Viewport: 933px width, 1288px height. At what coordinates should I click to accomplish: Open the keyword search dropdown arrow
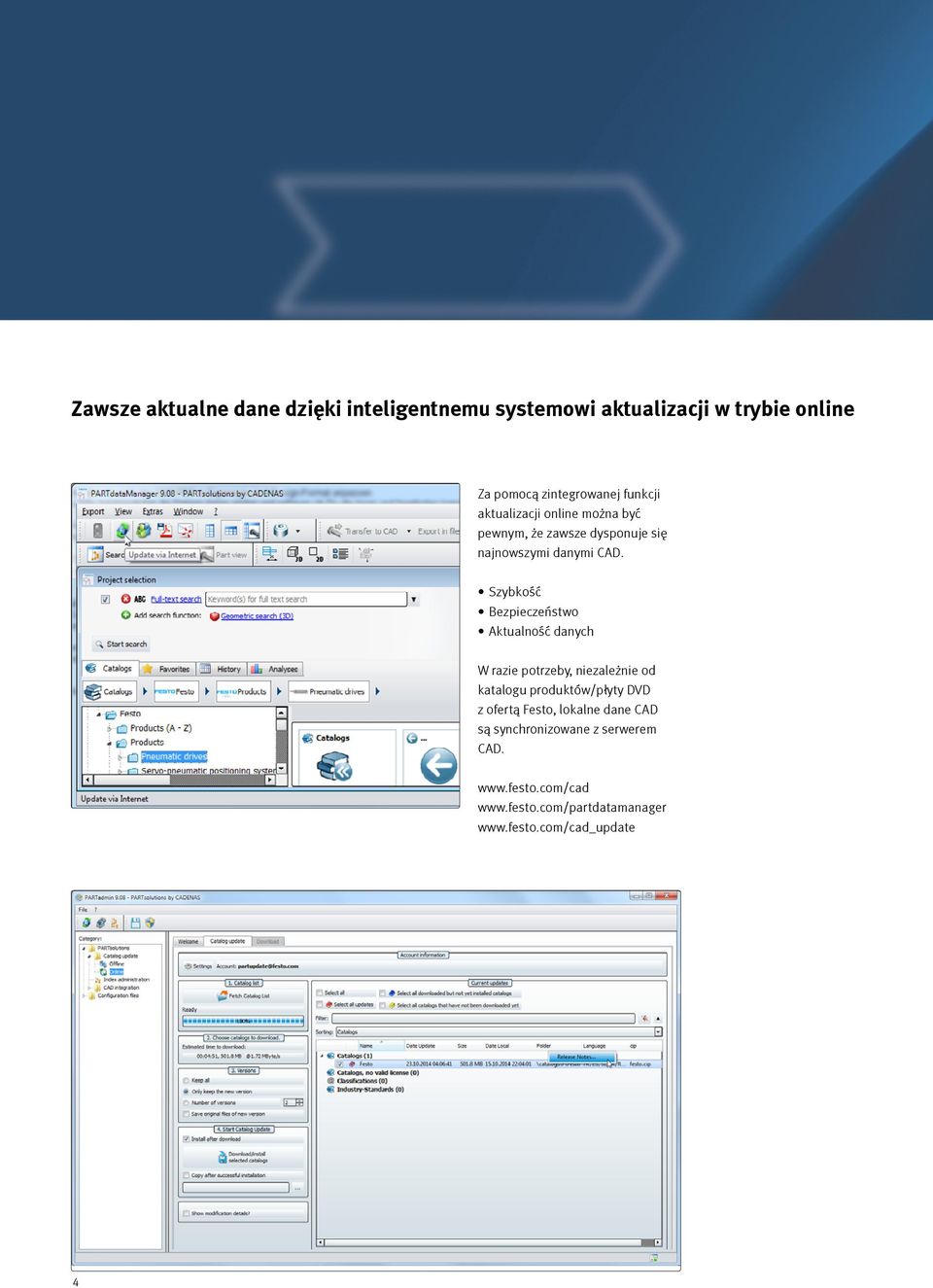(414, 600)
